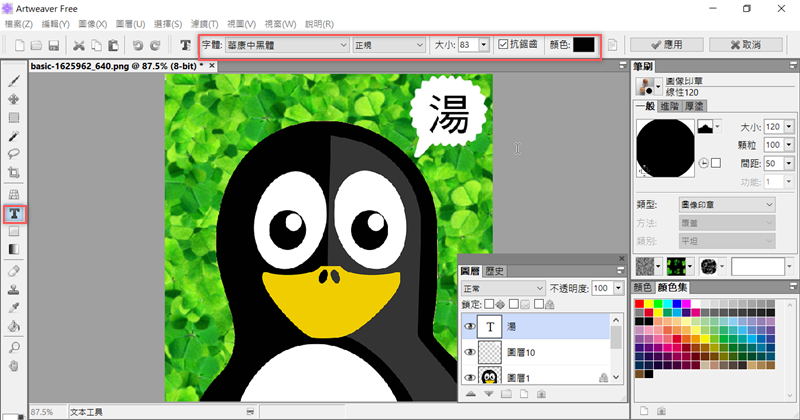This screenshot has width=800, height=420.
Task: Click the font 大小 size input field
Action: 467,45
